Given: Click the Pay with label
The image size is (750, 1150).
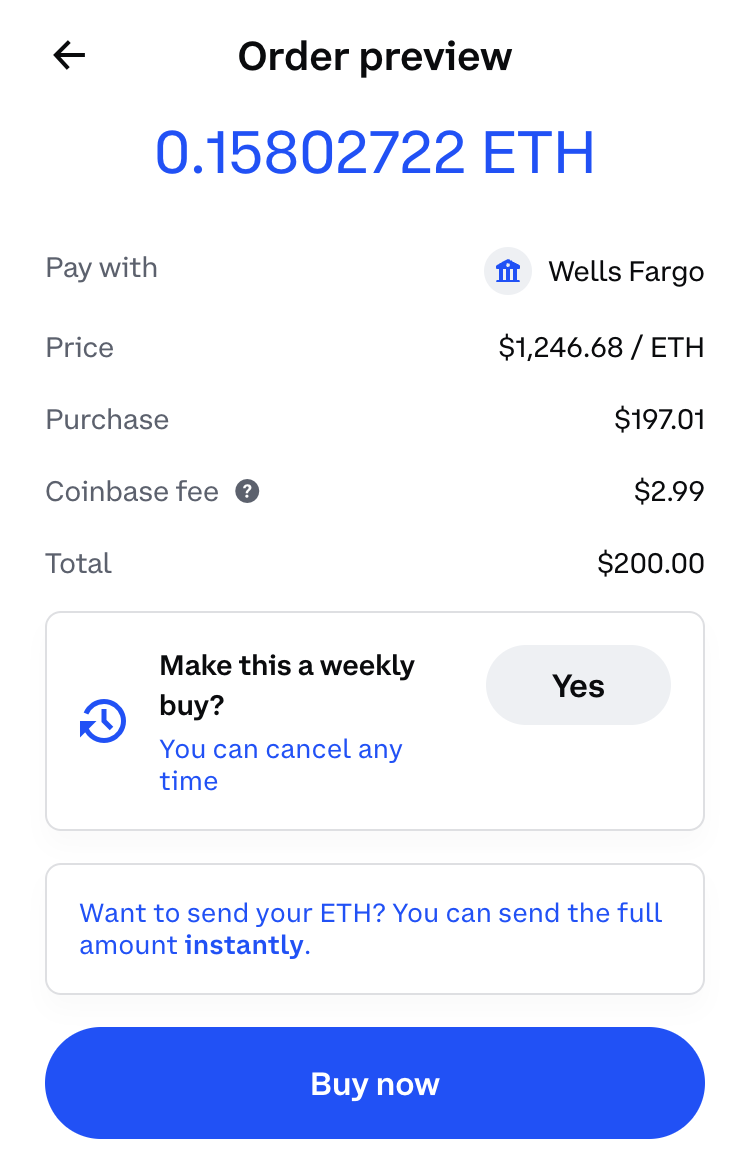Looking at the screenshot, I should (101, 268).
